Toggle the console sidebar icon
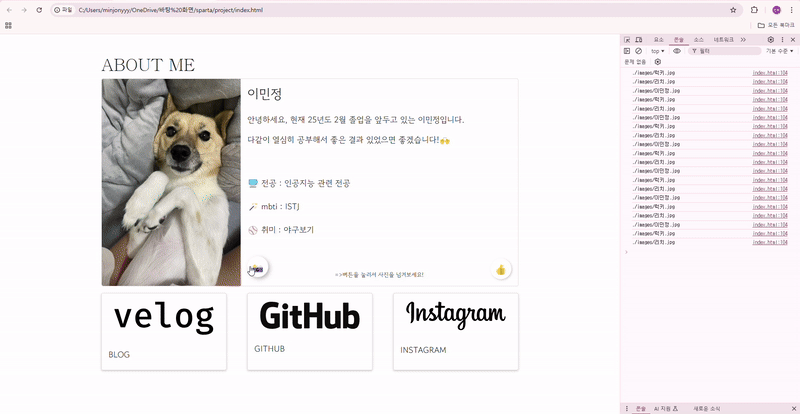The width and height of the screenshot is (800, 414). (x=627, y=51)
